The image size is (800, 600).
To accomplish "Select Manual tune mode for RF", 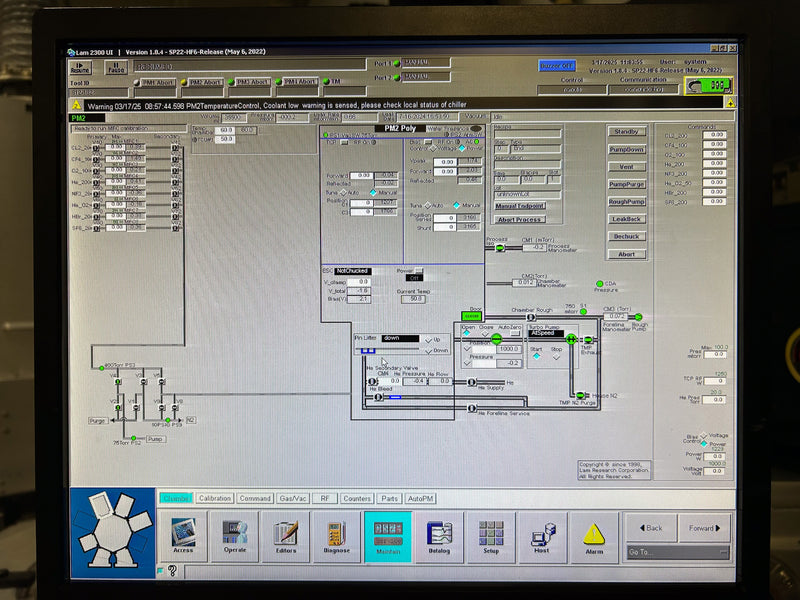I will tap(373, 192).
